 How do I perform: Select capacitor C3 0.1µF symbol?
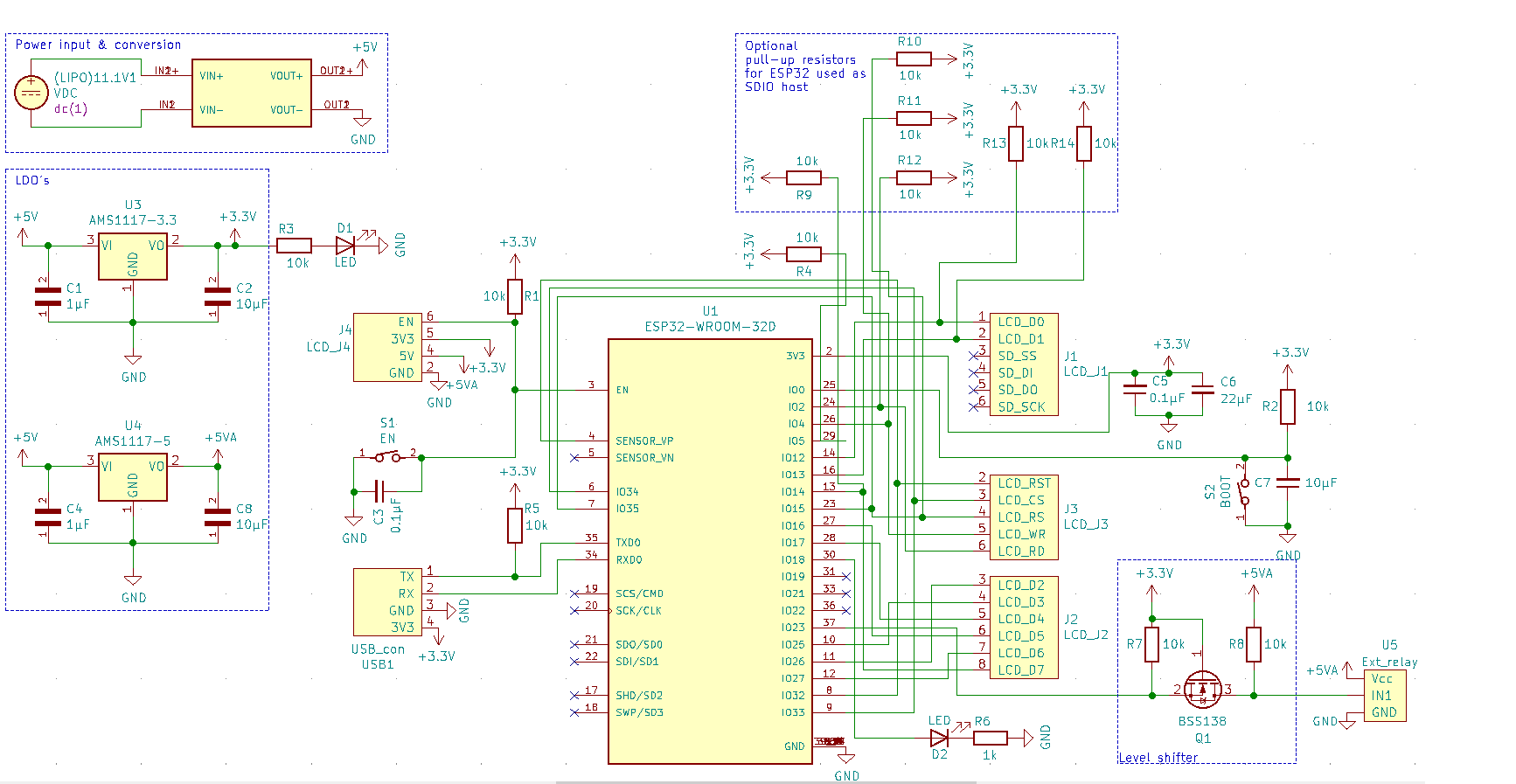click(x=379, y=491)
